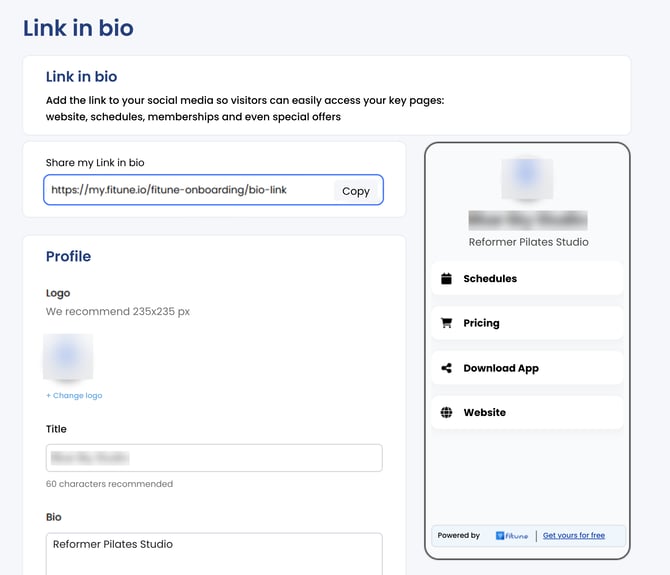The image size is (670, 575).
Task: Open the Pricing preview button
Action: coord(527,323)
